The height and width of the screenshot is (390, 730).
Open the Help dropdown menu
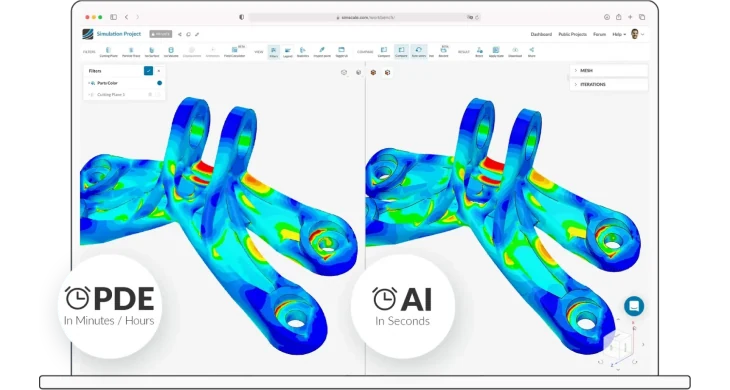click(x=619, y=34)
